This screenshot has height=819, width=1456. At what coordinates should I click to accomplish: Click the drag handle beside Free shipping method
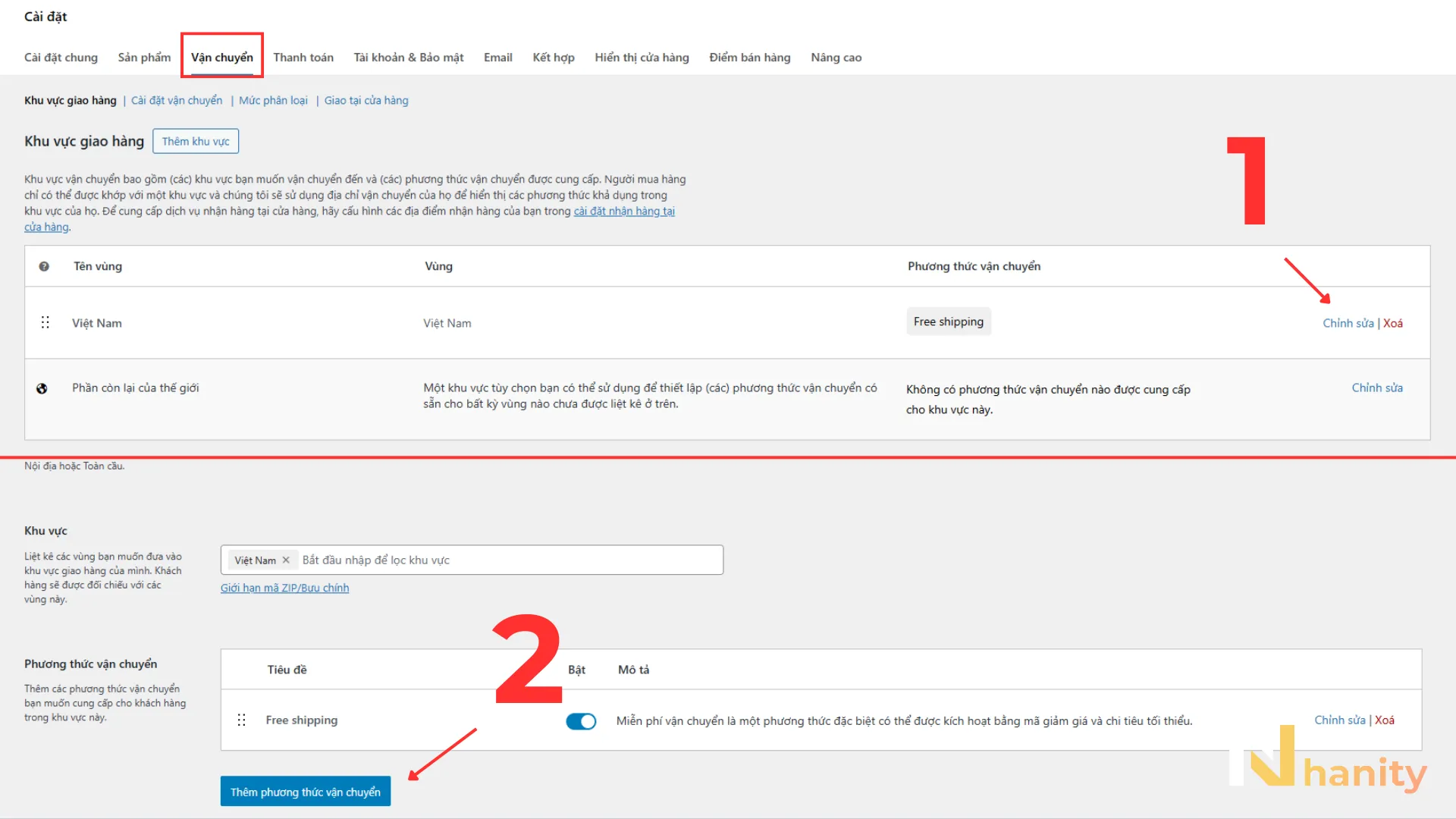[x=242, y=720]
